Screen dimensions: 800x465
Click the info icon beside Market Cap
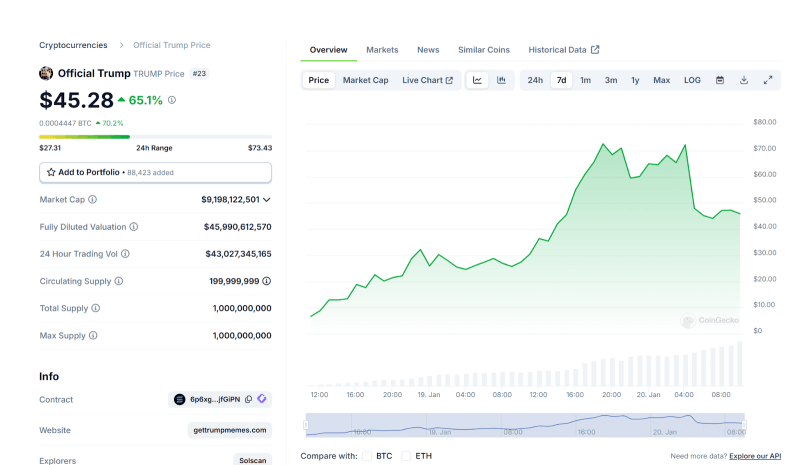94,199
